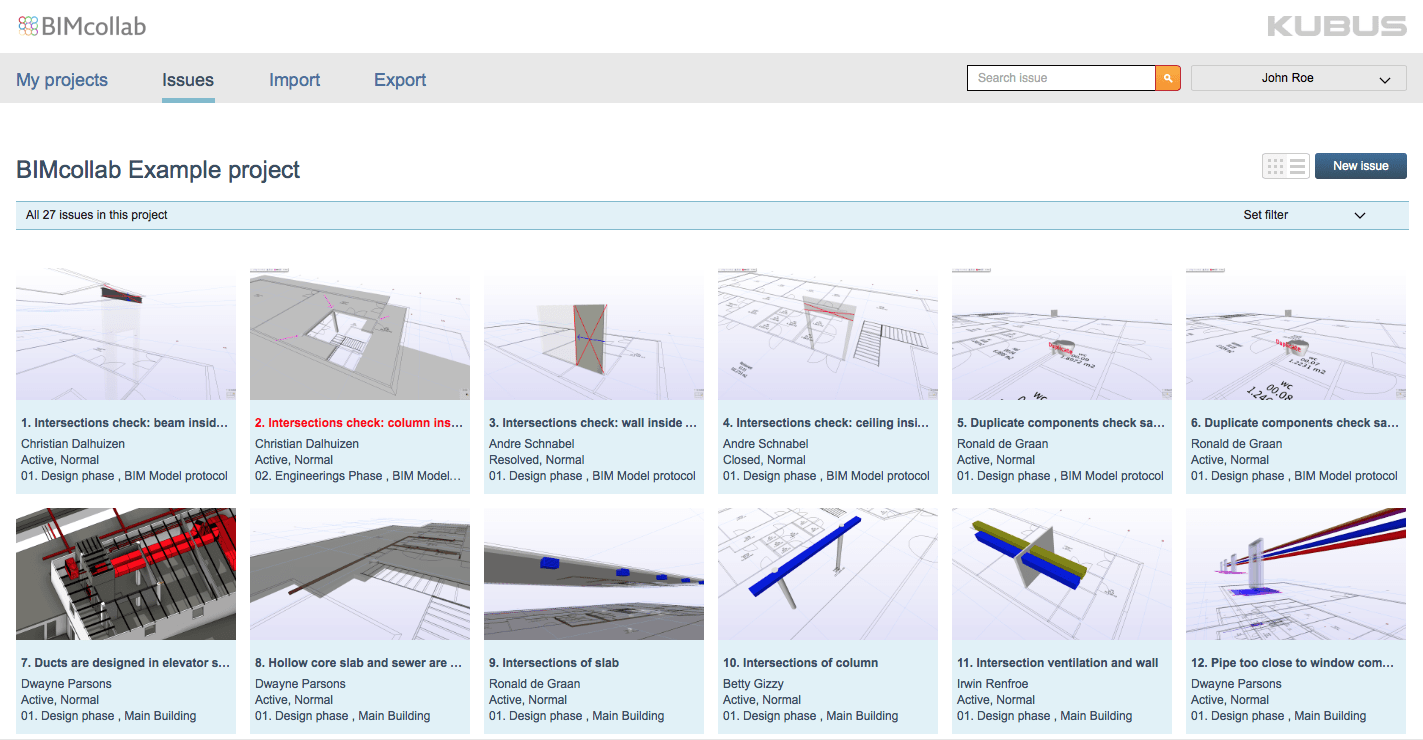
Task: Open issue 5 duplicate components thumbnail
Action: pos(1062,334)
